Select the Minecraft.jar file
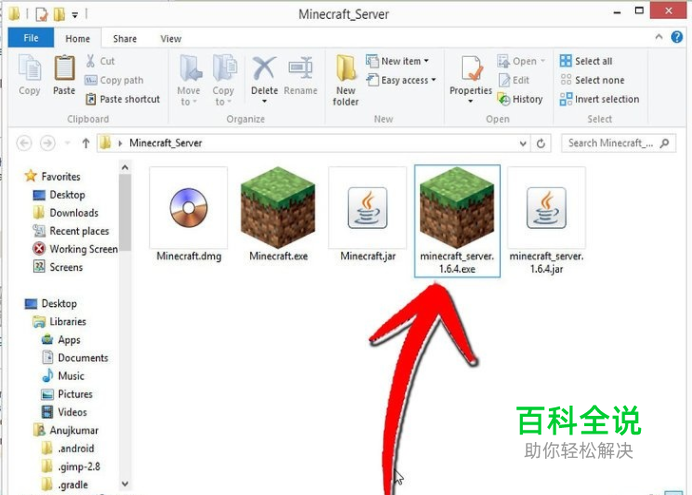Screen dimensions: 692x495 coord(368,214)
